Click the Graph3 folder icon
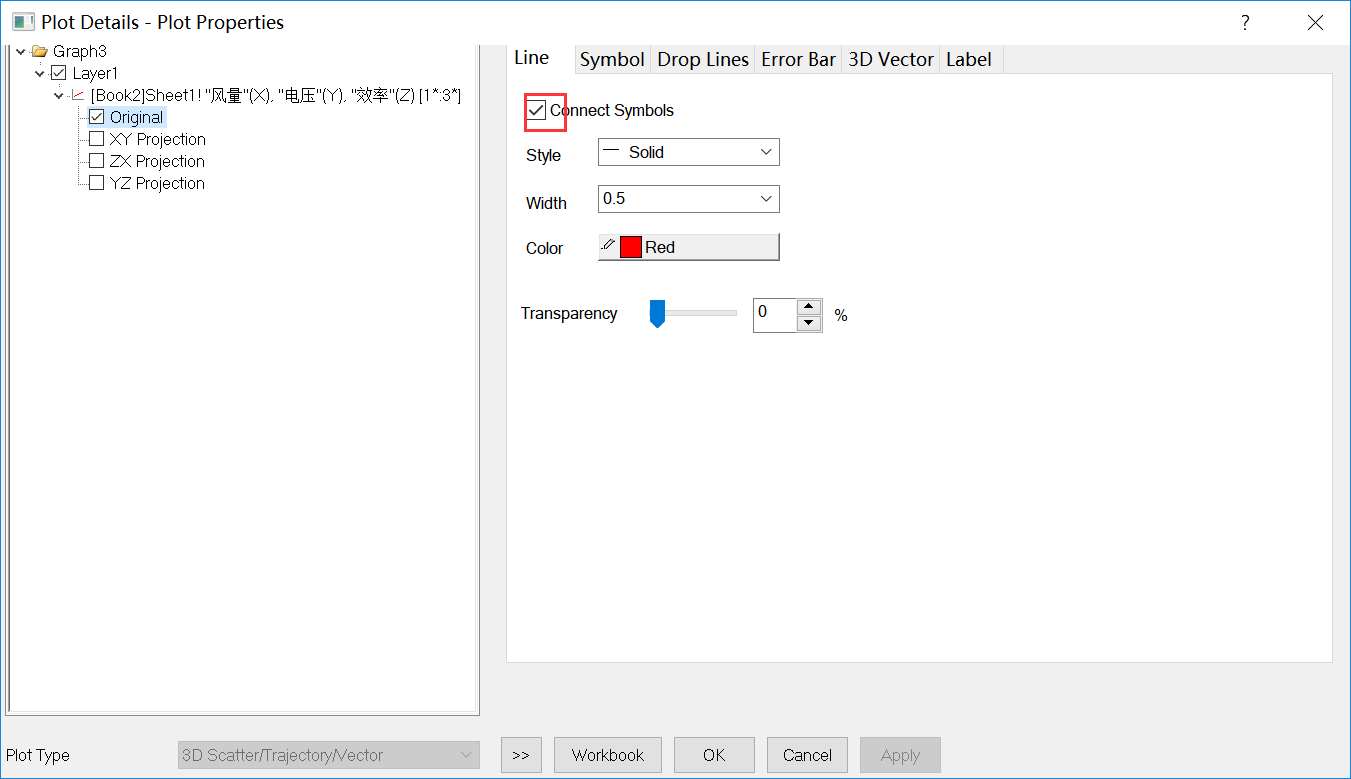The width and height of the screenshot is (1351, 779). pos(38,51)
